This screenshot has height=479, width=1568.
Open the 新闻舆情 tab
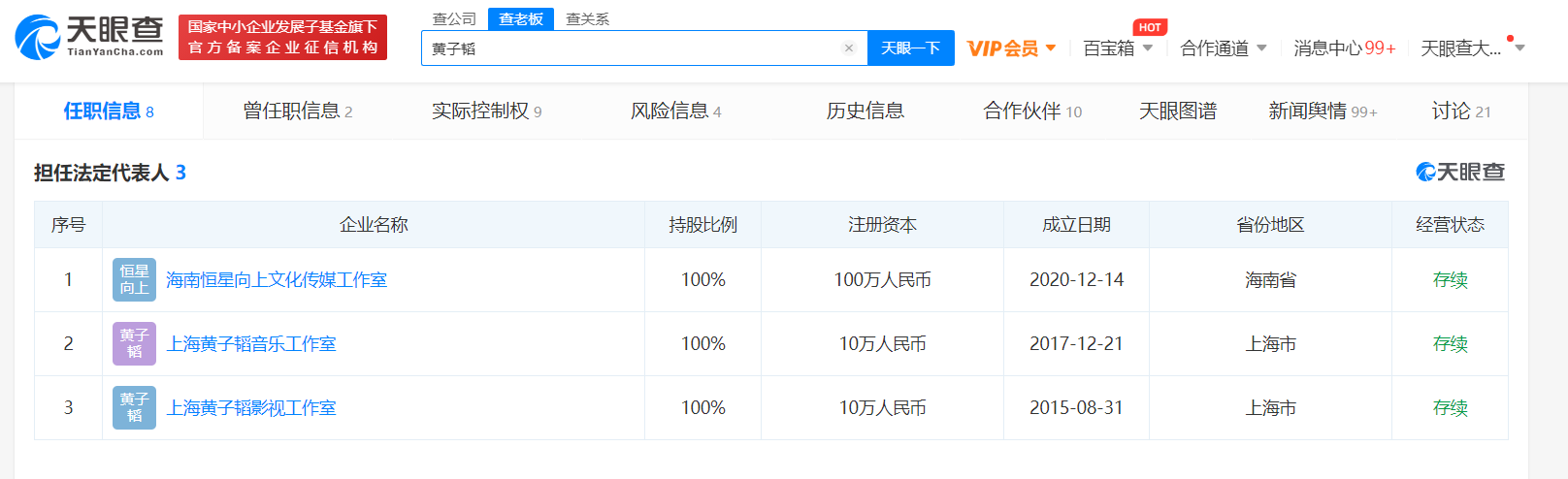tap(1323, 112)
